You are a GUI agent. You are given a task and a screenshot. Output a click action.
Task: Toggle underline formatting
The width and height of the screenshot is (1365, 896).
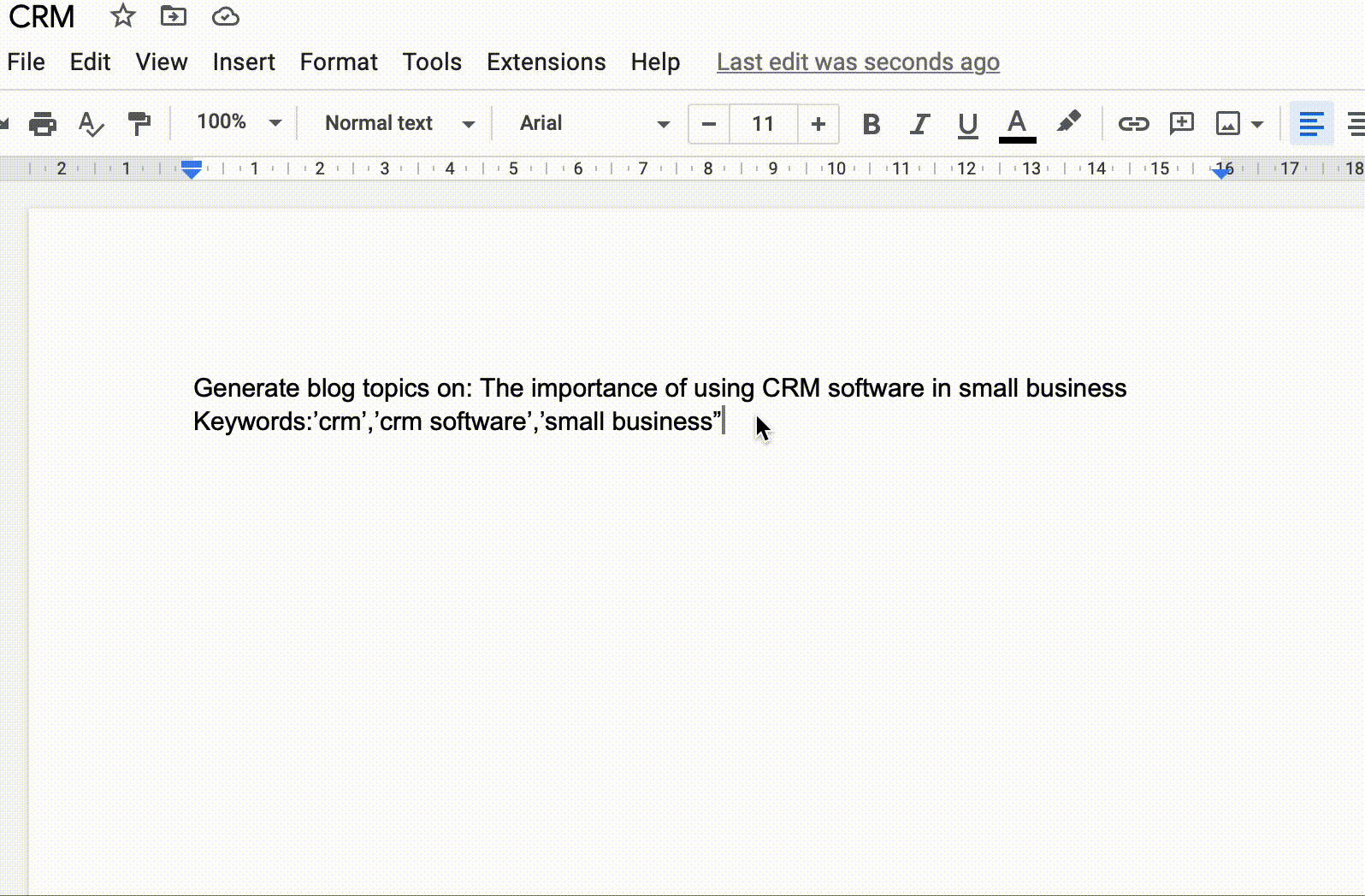pyautogui.click(x=967, y=125)
